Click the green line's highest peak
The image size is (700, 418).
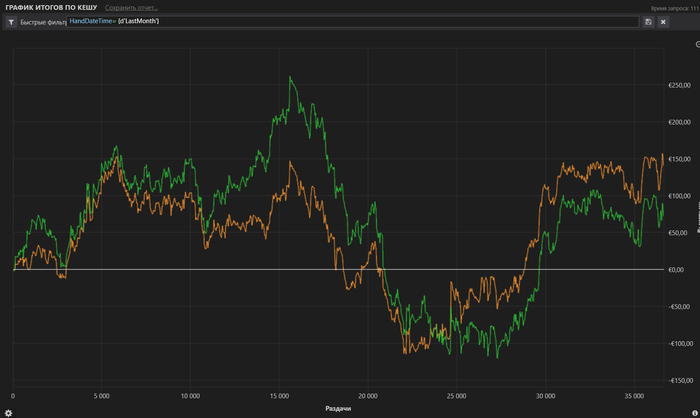(290, 77)
